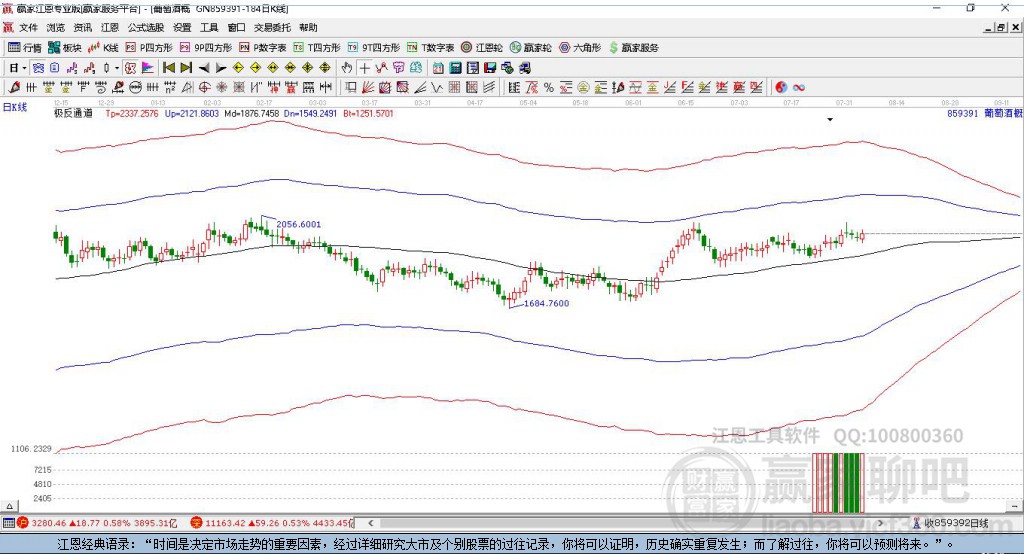Open the T数字表 tool
1024x554 pixels.
point(430,48)
